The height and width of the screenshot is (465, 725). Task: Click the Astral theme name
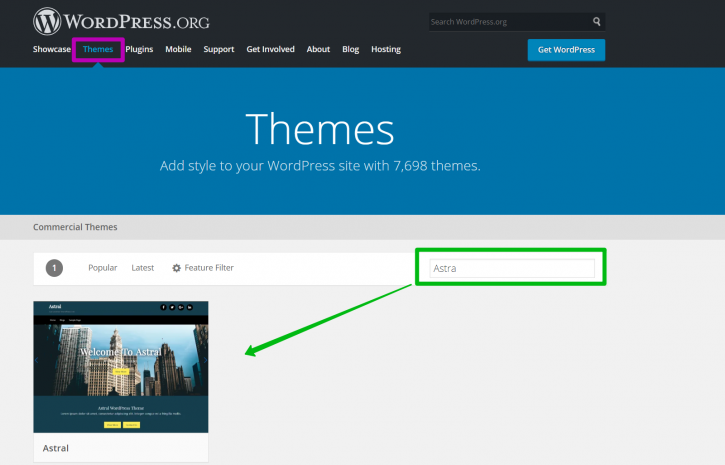pos(55,448)
